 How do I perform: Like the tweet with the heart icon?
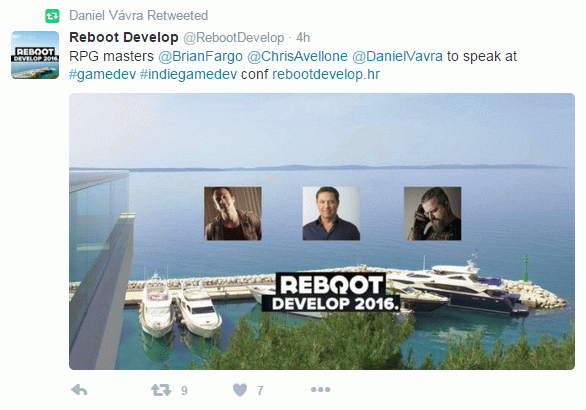click(240, 390)
